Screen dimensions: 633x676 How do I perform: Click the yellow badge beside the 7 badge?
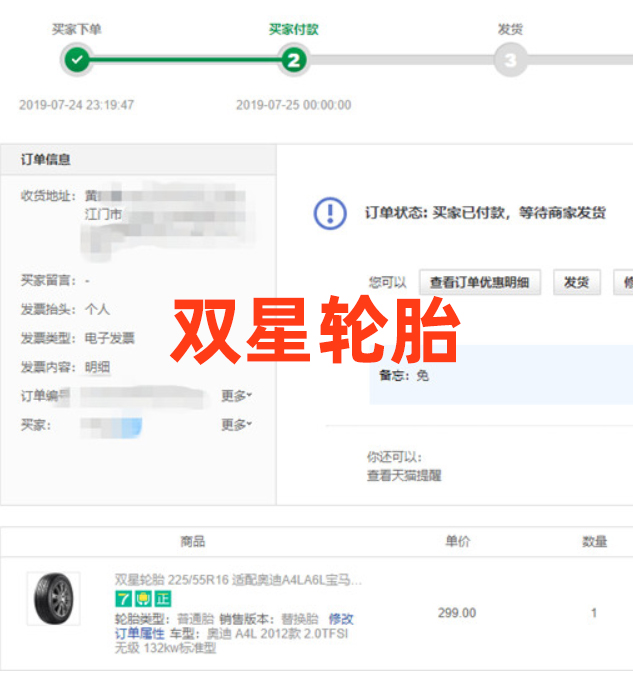point(143,599)
